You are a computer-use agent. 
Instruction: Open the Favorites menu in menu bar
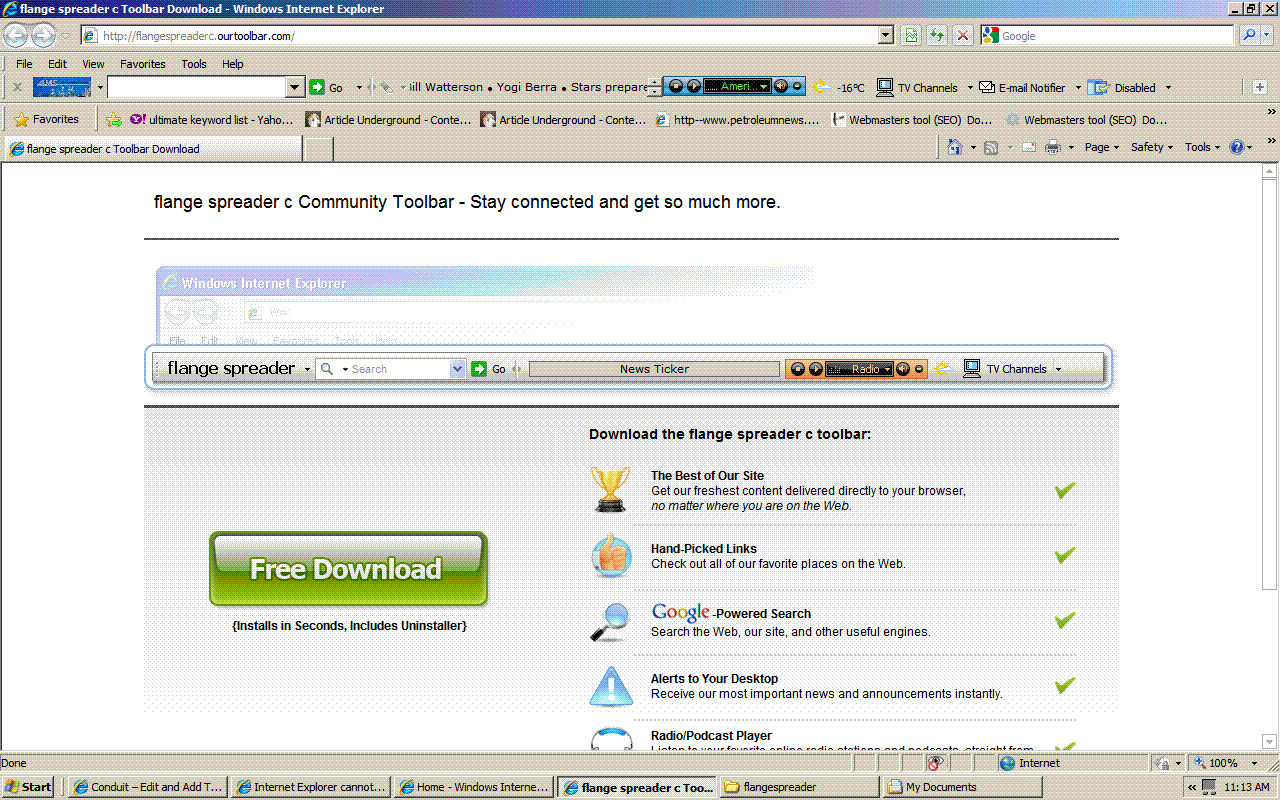(143, 64)
